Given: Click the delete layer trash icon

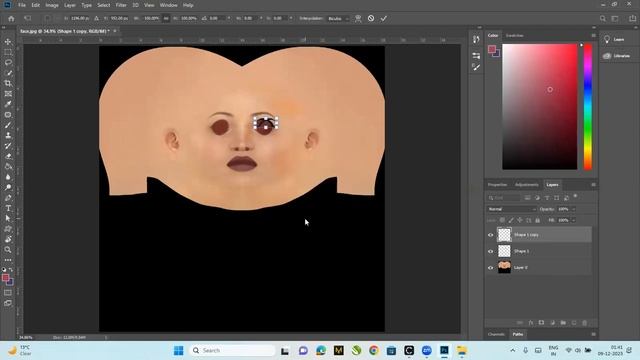Looking at the screenshot, I should point(584,323).
